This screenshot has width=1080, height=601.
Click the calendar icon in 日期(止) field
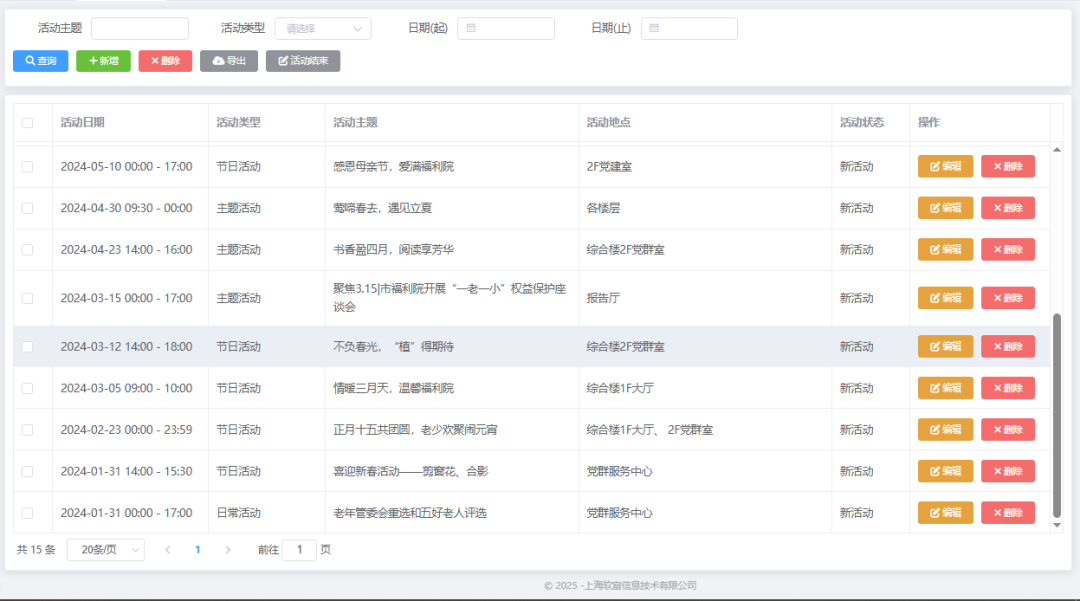point(654,29)
